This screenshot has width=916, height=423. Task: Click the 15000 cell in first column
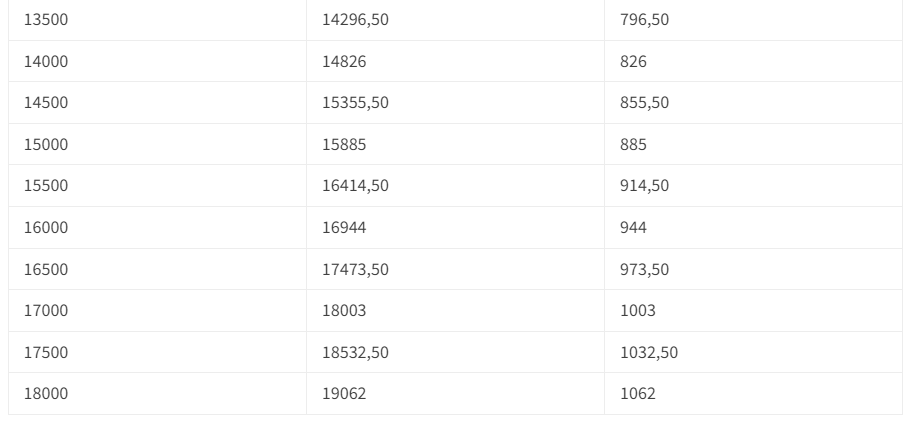[46, 145]
